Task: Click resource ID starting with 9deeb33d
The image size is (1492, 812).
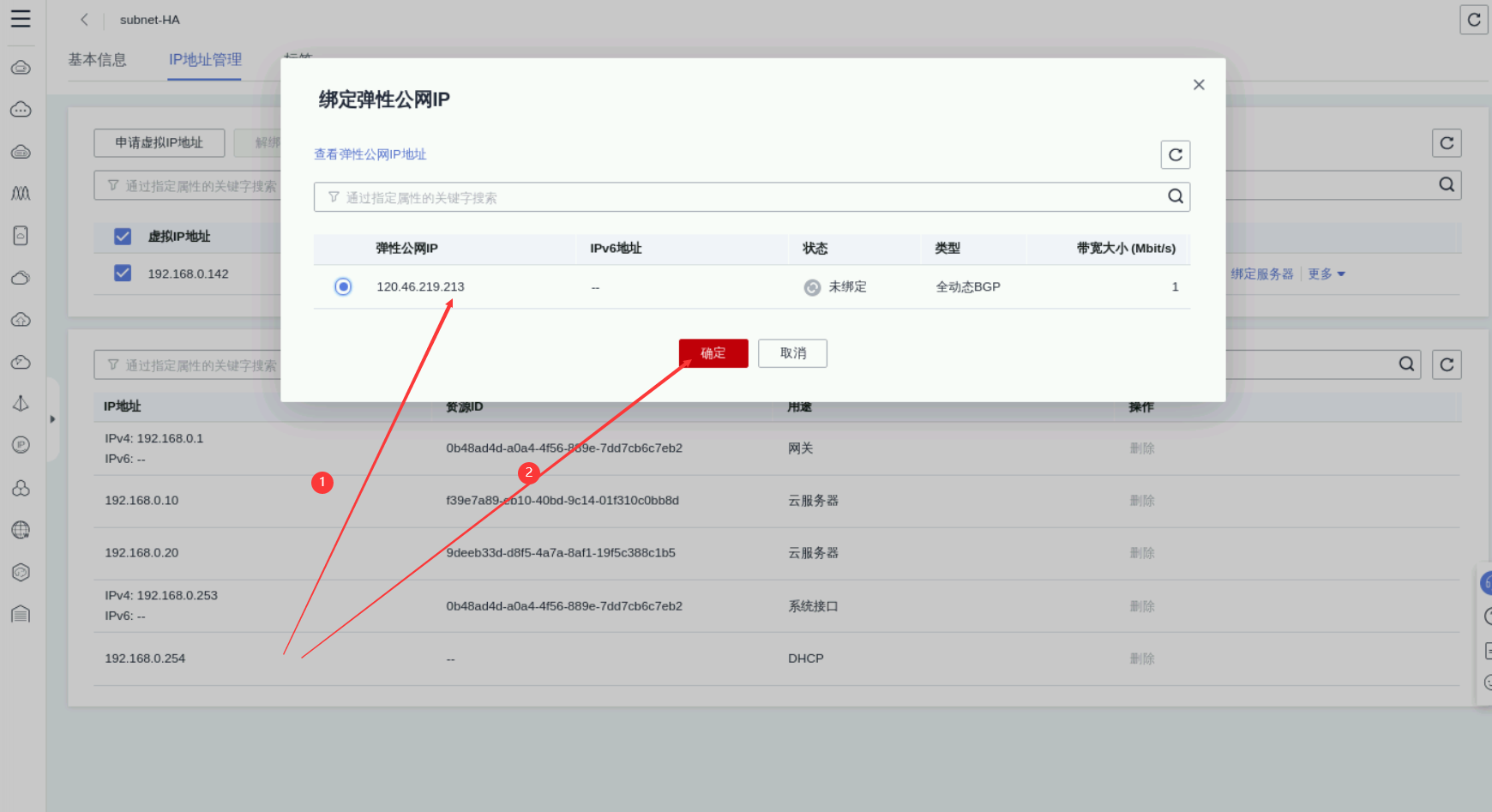Action: 561,553
